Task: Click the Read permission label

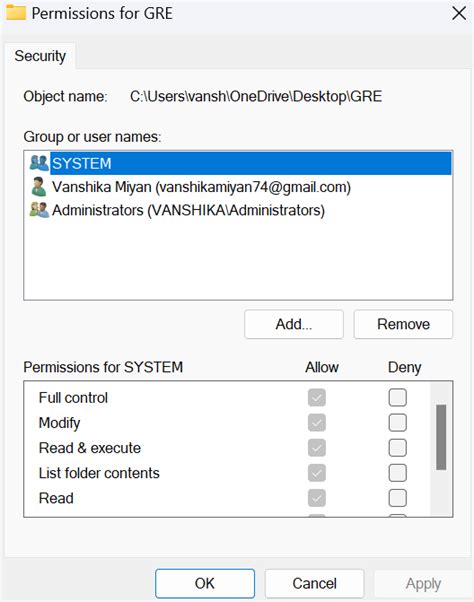Action: (x=56, y=498)
